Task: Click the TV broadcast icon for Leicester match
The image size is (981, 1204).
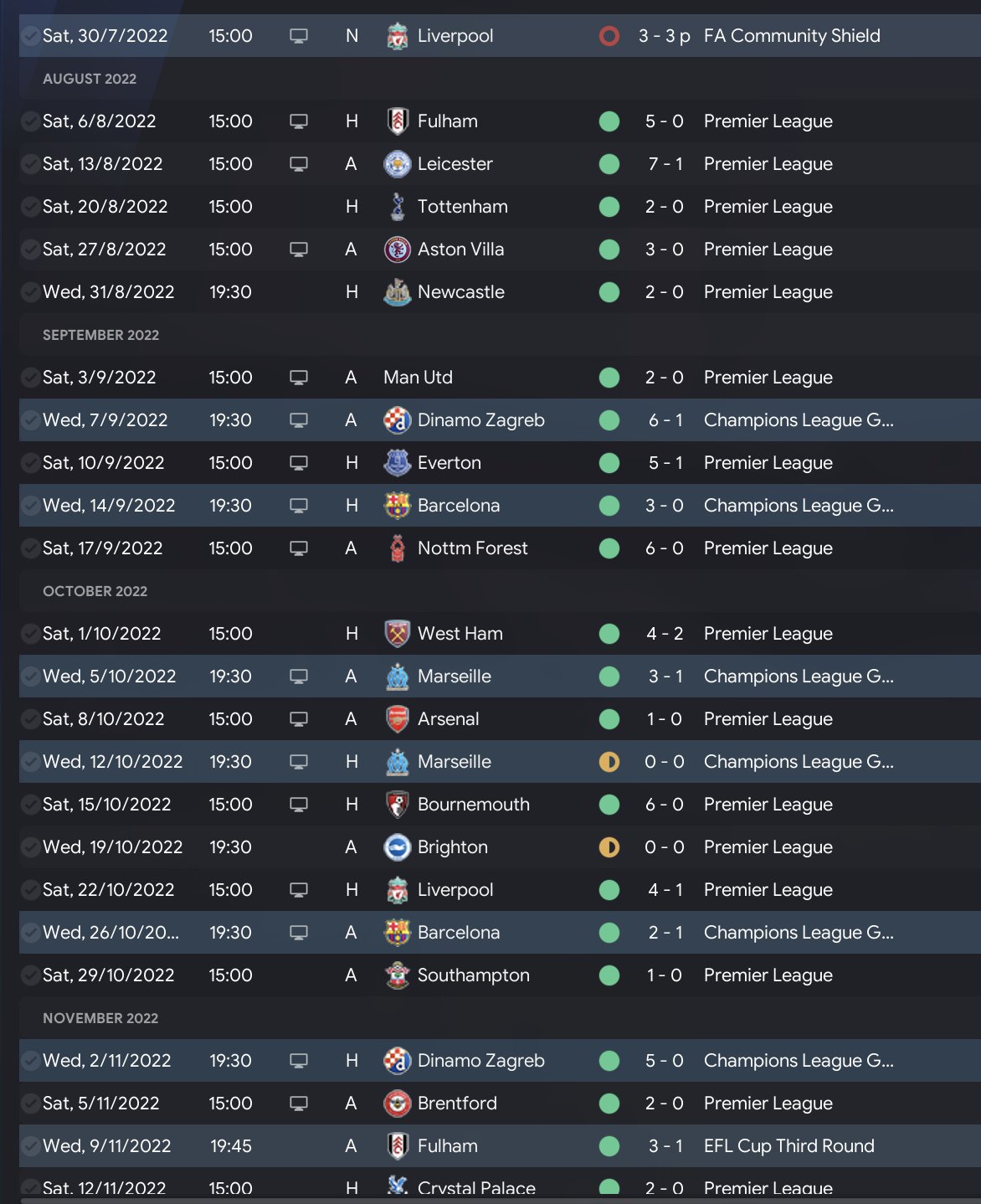Action: 299,164
